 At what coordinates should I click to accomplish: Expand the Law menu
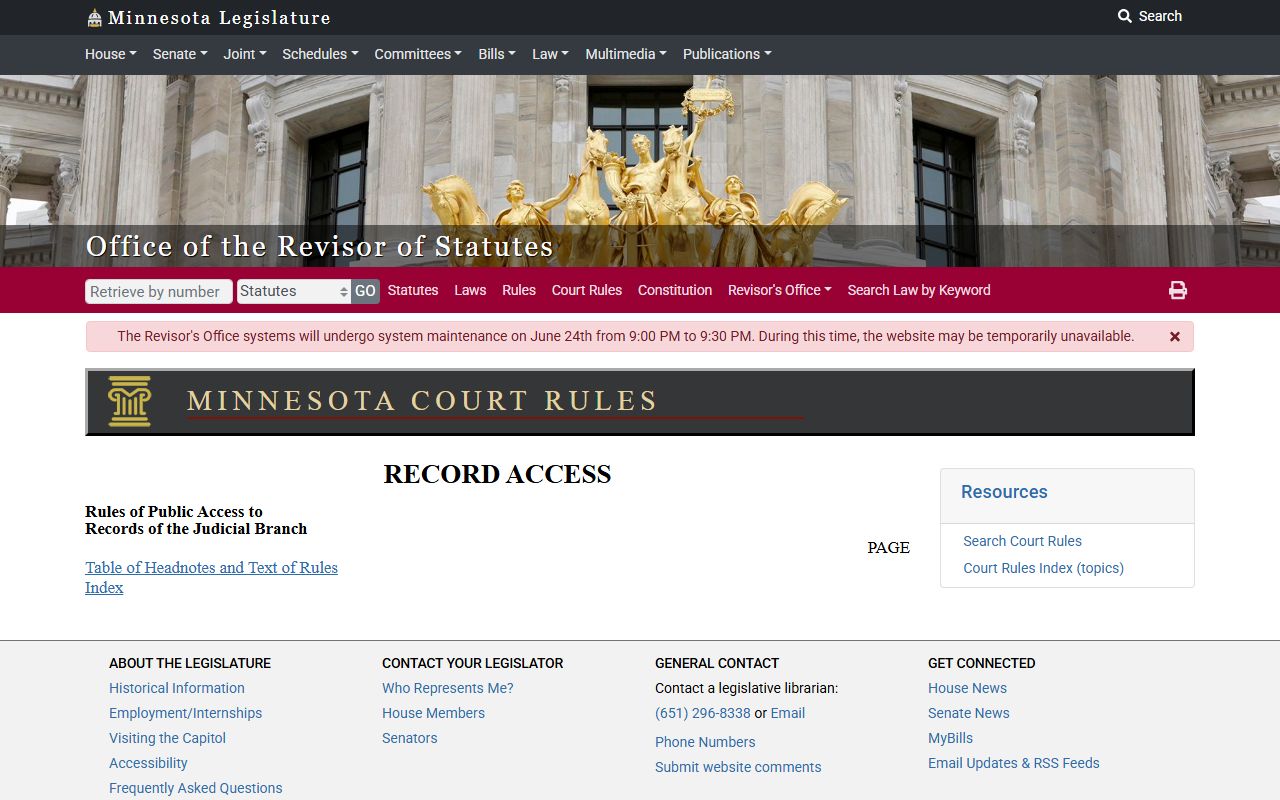pos(550,54)
